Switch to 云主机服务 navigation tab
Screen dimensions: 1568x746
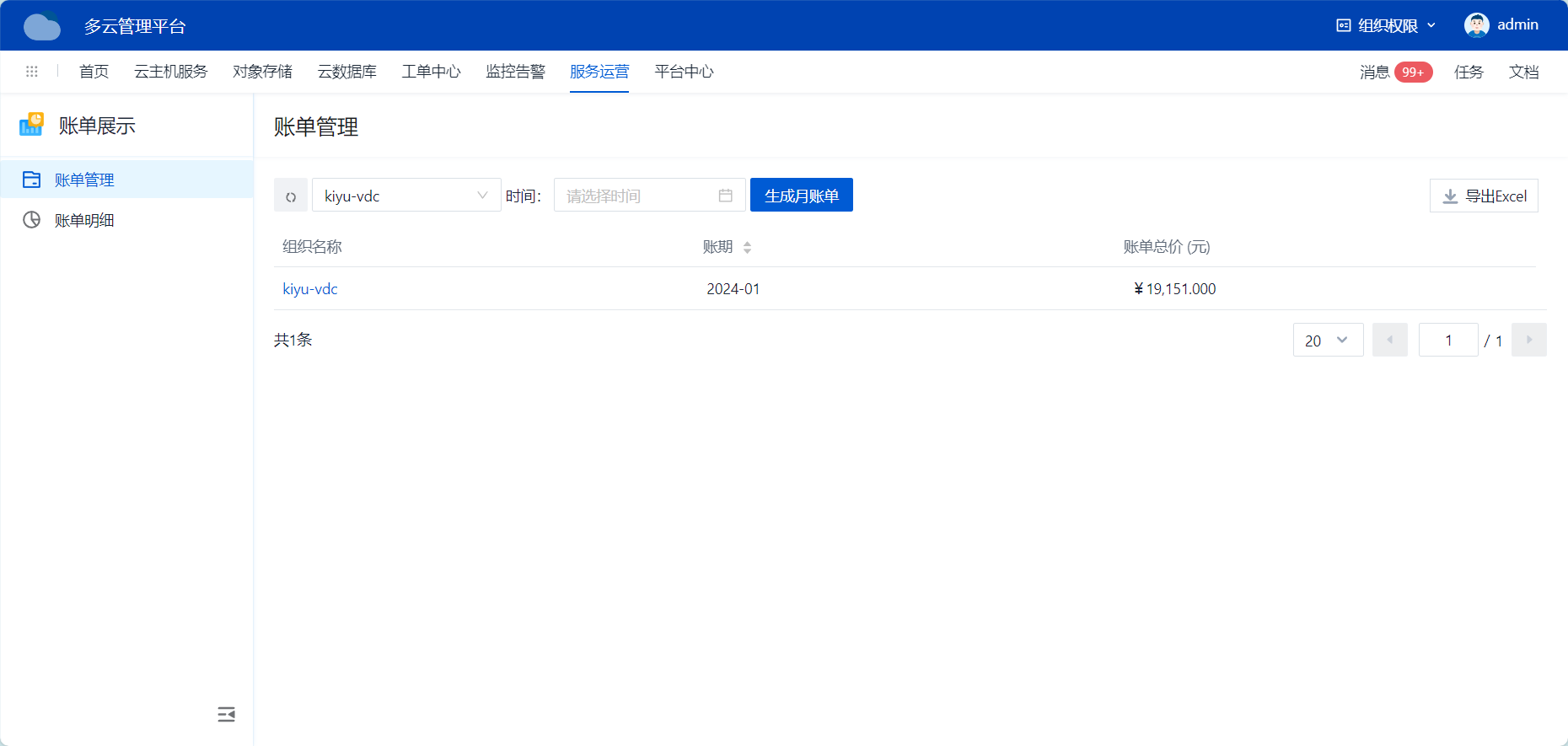[170, 72]
